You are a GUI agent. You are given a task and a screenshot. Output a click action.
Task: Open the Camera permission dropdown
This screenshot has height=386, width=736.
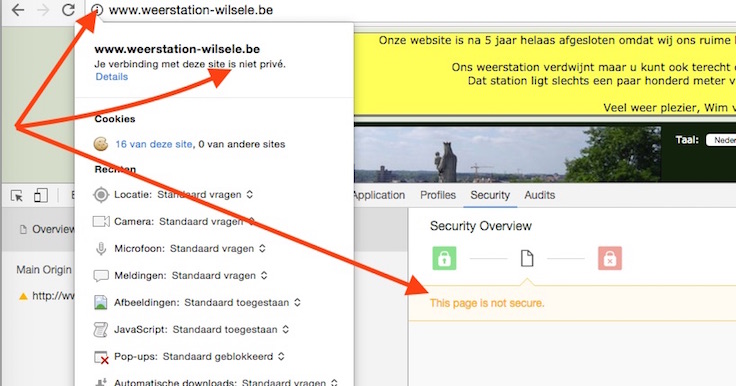pyautogui.click(x=207, y=221)
